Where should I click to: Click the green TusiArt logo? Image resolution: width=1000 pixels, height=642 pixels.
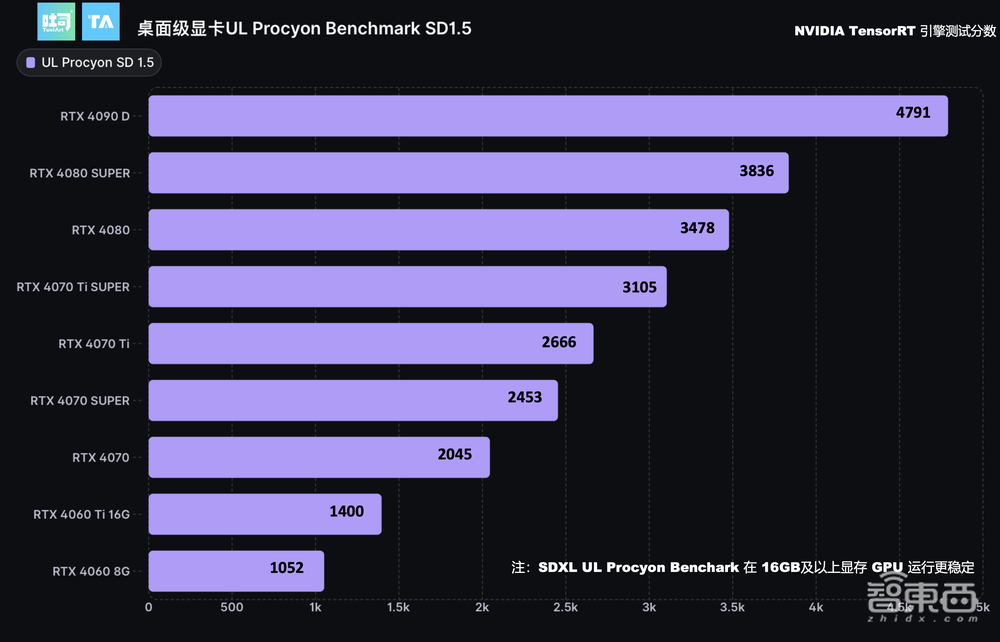[x=55, y=22]
